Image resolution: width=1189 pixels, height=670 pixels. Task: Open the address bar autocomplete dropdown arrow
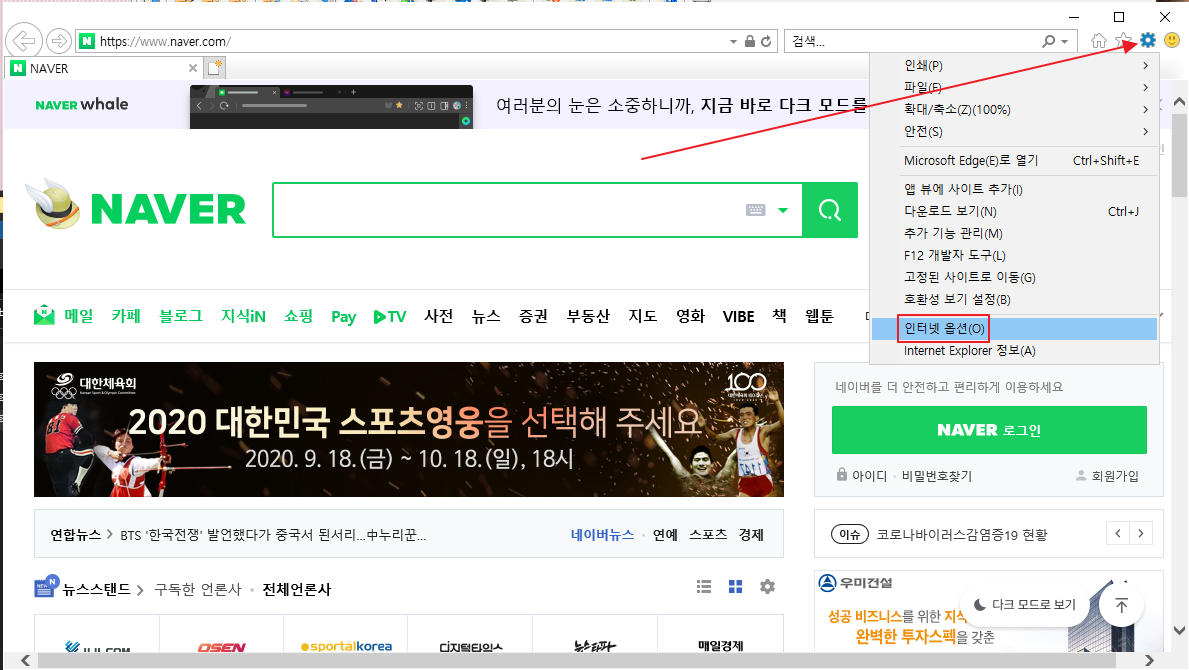733,42
